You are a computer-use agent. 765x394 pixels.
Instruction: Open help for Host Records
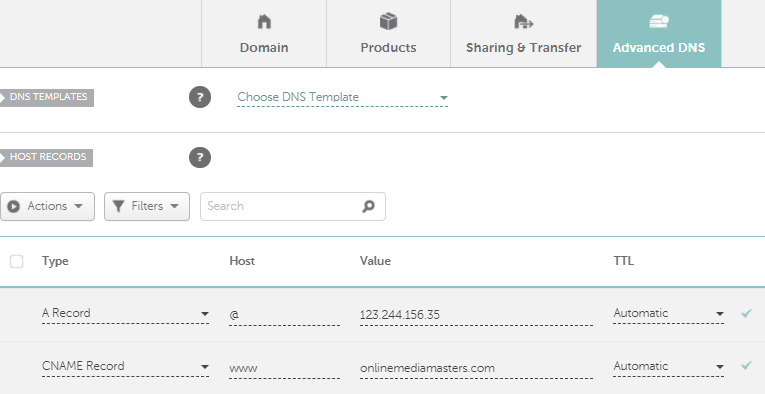(x=200, y=158)
